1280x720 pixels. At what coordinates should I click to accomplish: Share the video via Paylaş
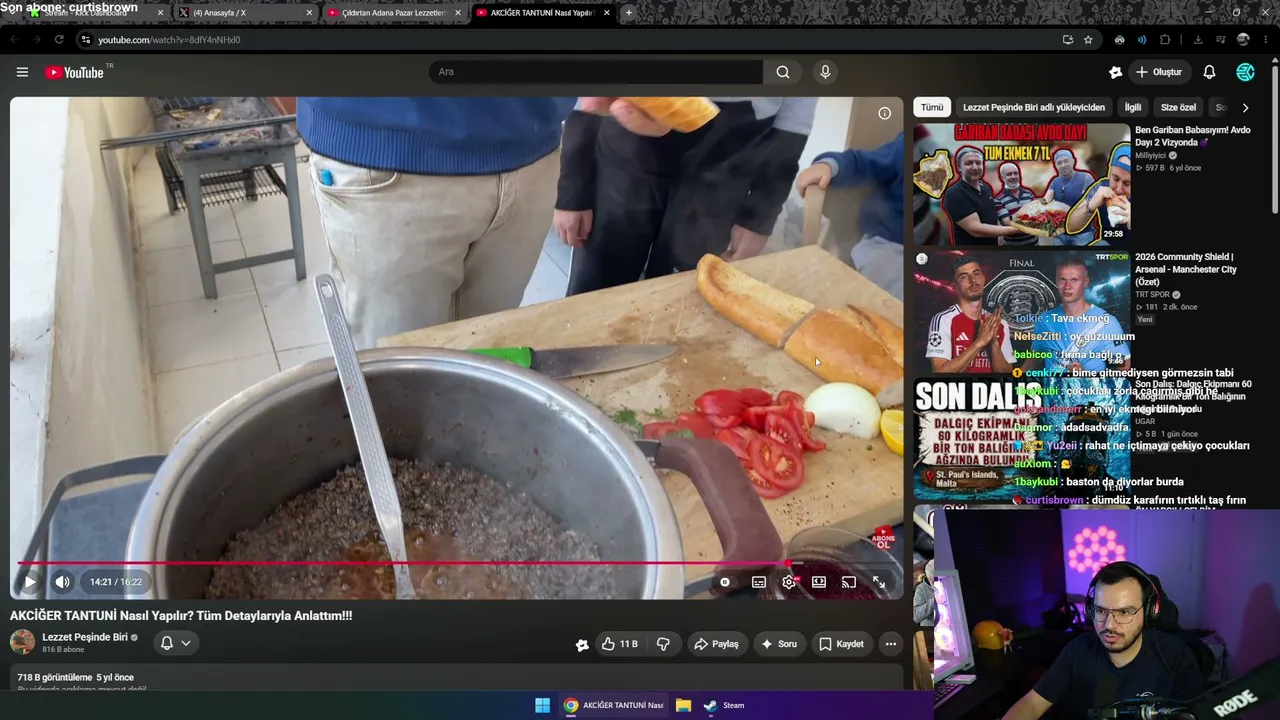[x=716, y=644]
